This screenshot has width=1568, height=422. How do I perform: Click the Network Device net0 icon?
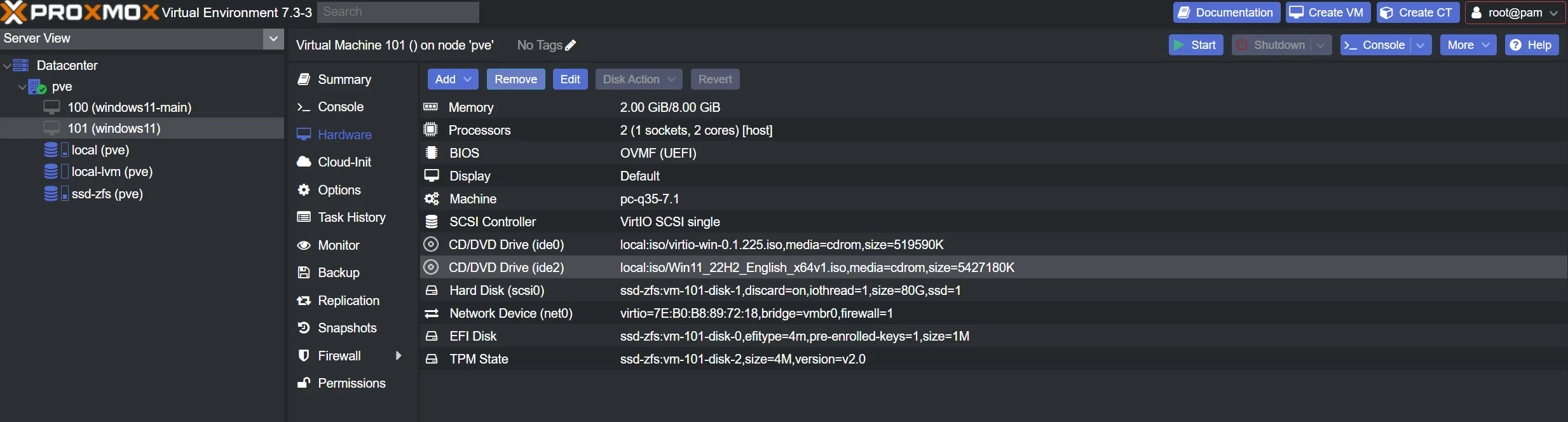click(x=432, y=313)
